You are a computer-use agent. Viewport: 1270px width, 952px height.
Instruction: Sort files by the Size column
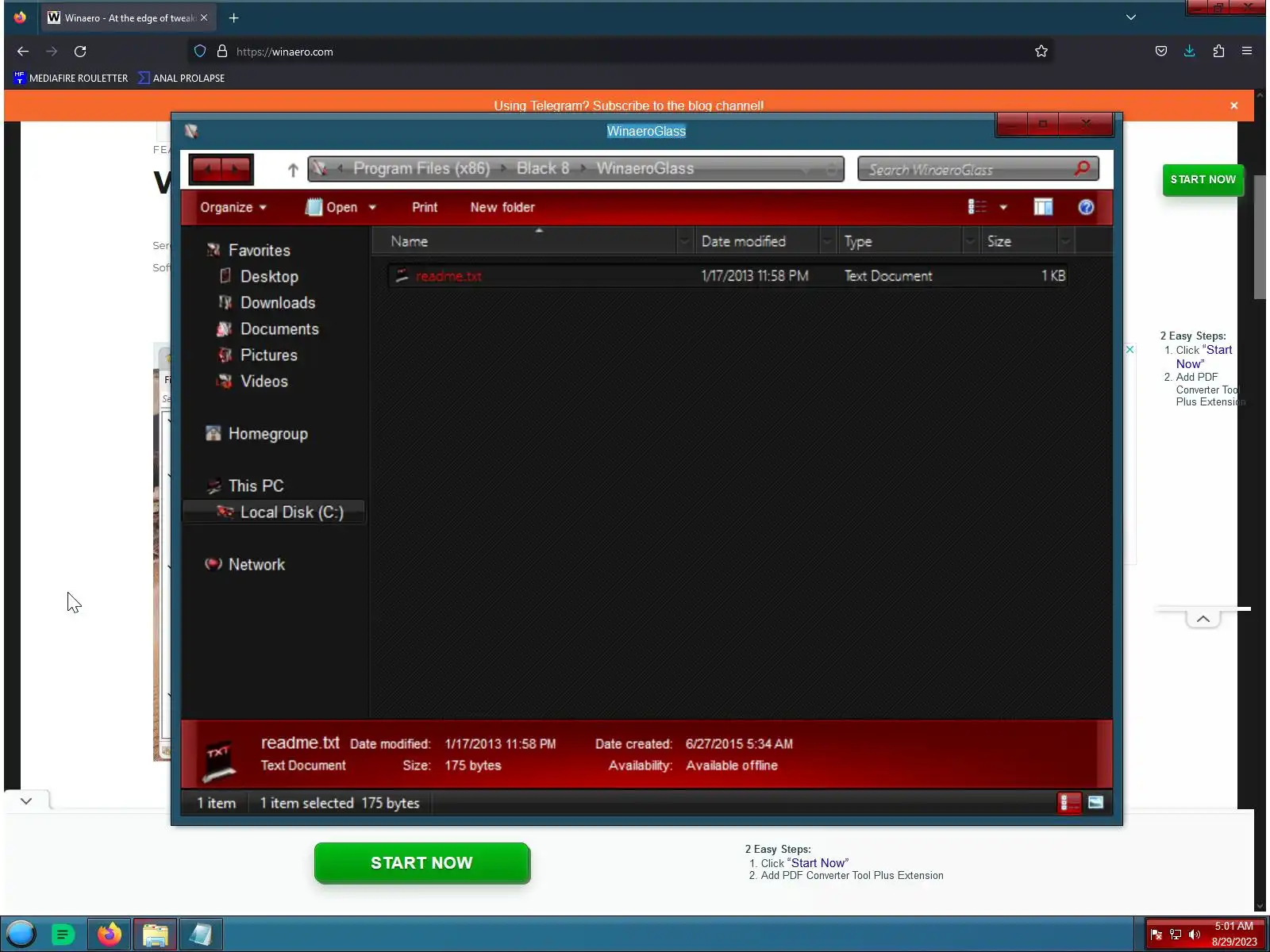click(1018, 241)
